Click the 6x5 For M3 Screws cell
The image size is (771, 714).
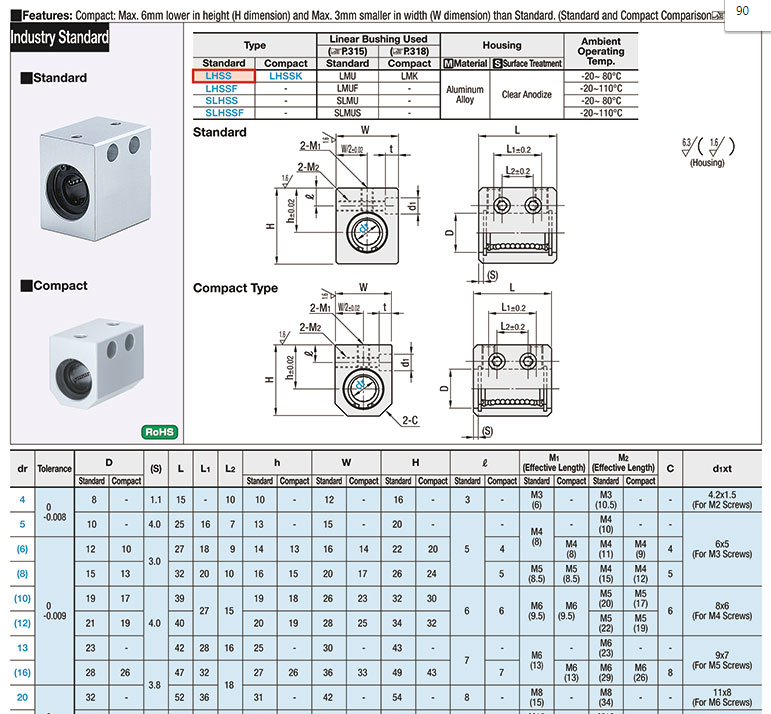pyautogui.click(x=722, y=549)
